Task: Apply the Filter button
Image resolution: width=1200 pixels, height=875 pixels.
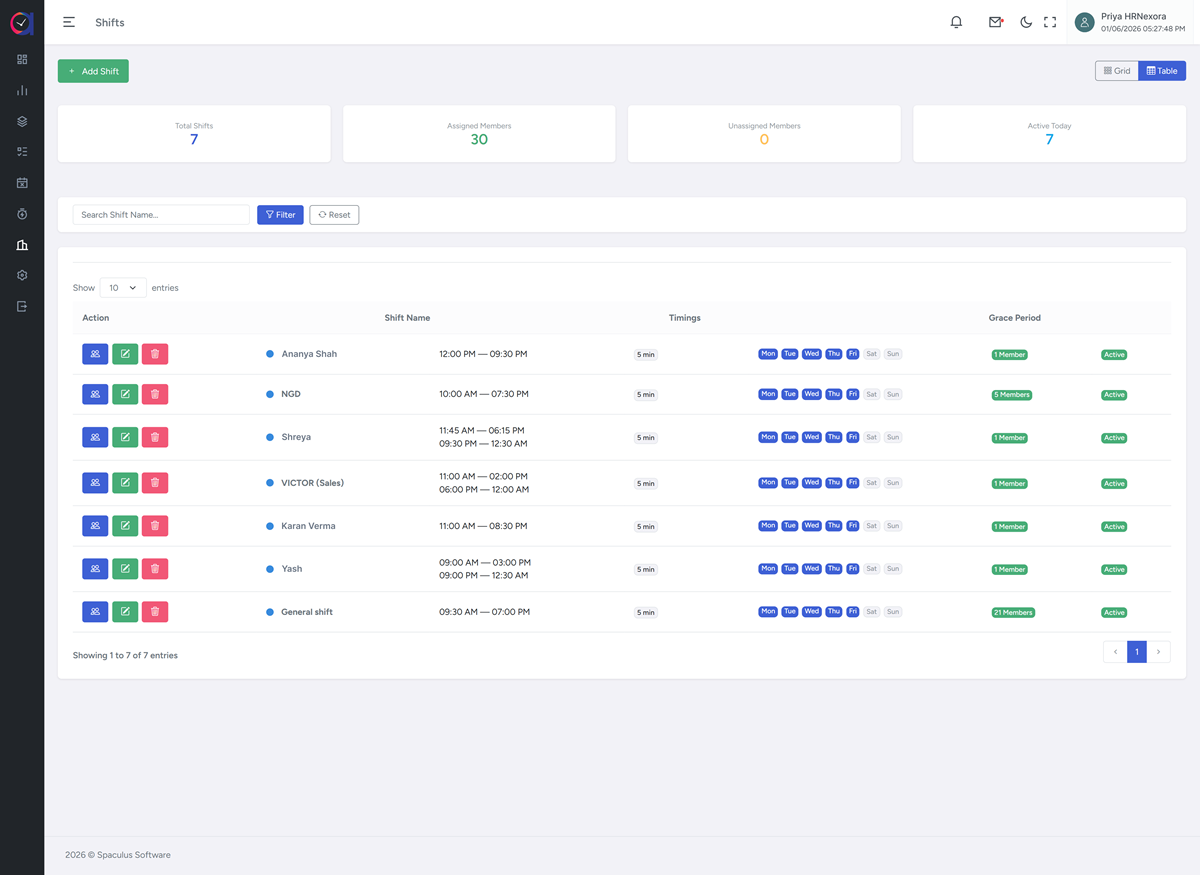Action: 280,215
